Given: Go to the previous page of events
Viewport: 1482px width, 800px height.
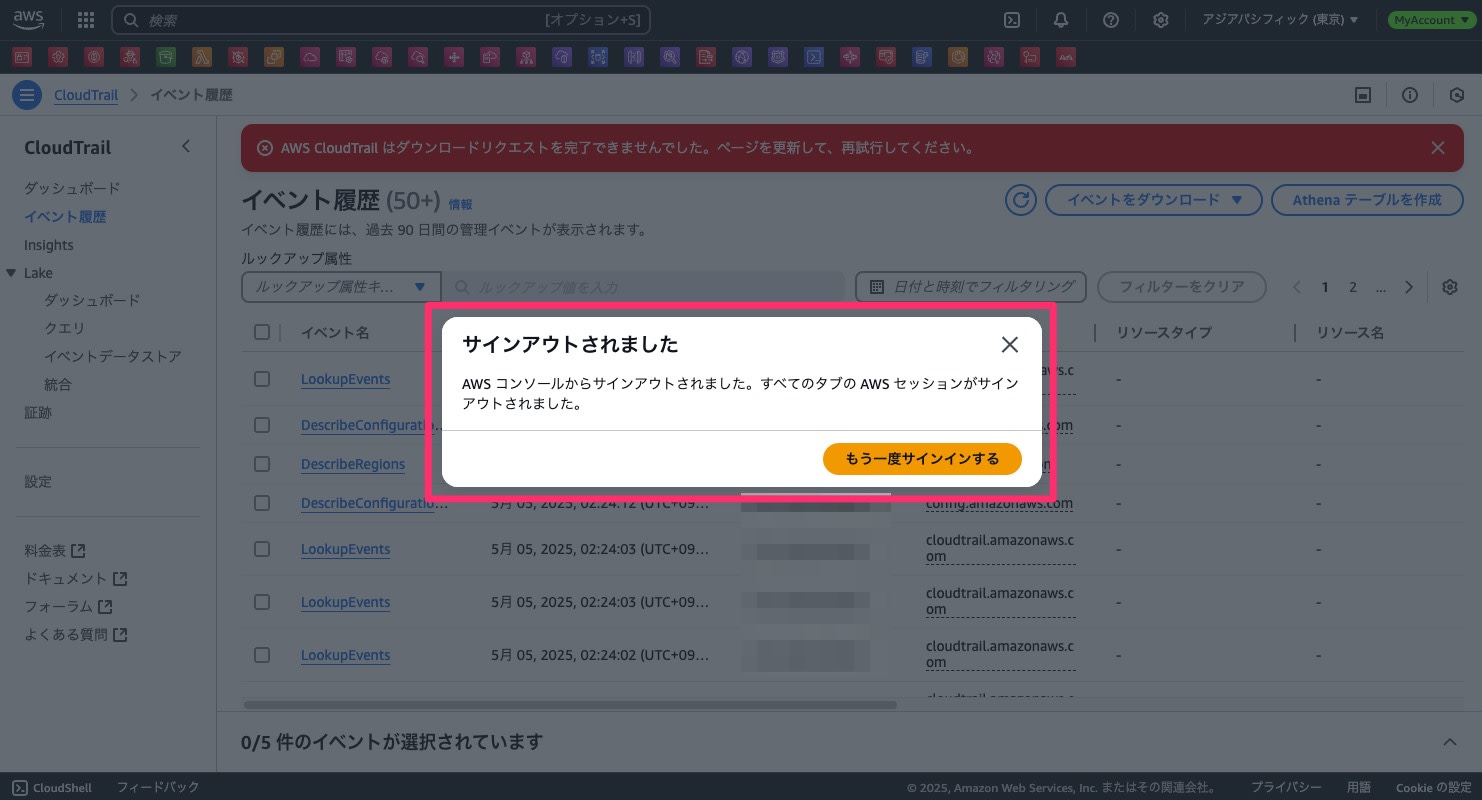Looking at the screenshot, I should [1297, 287].
